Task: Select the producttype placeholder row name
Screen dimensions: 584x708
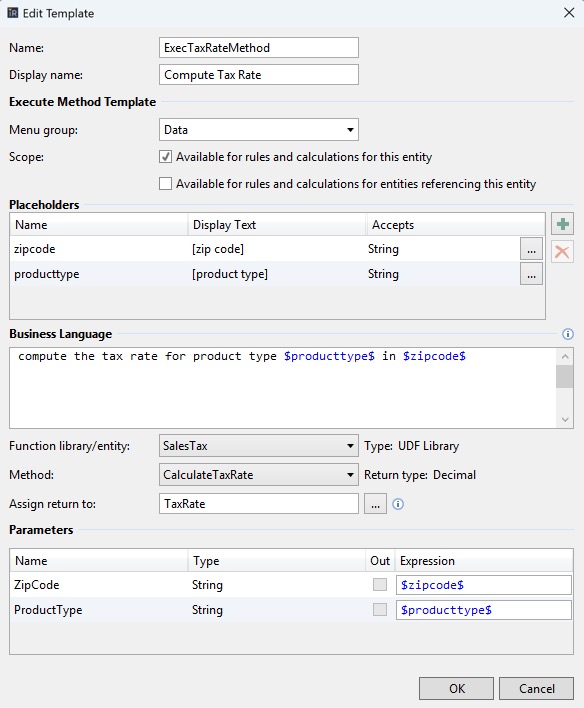Action: 47,274
